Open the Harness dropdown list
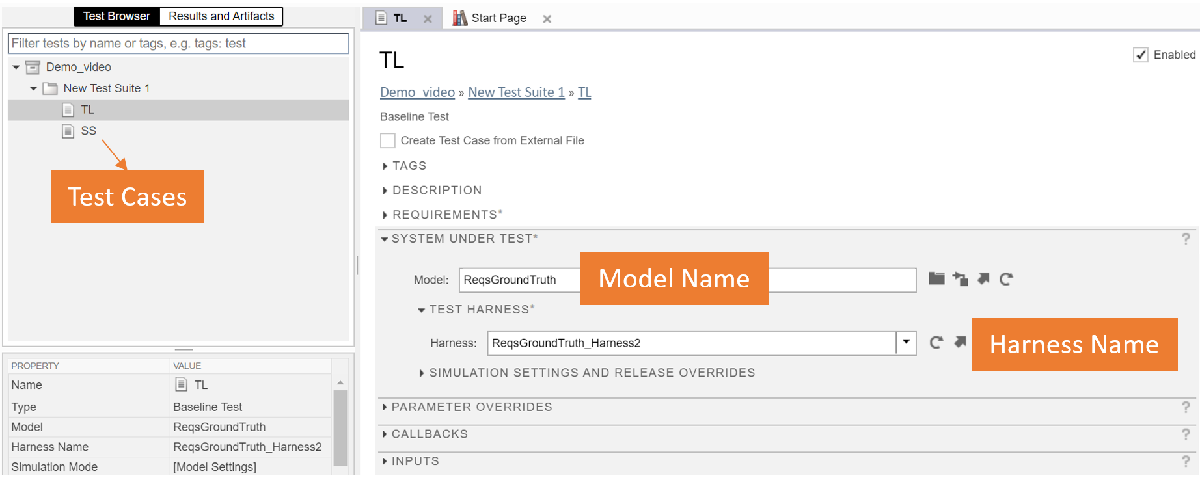The height and width of the screenshot is (480, 1200). click(906, 343)
